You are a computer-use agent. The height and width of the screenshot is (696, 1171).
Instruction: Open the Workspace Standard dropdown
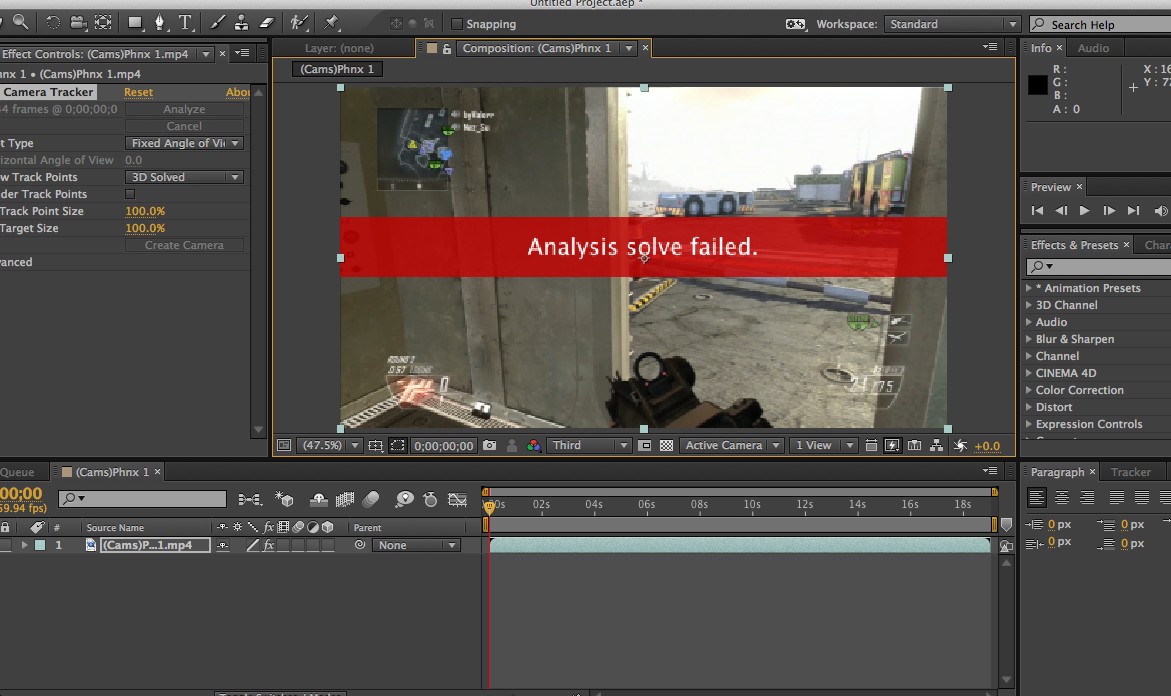click(x=951, y=24)
